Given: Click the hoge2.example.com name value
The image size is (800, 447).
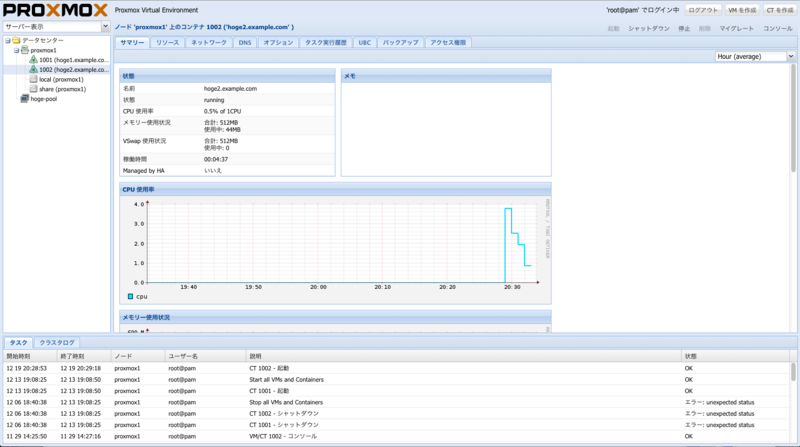Looking at the screenshot, I should (x=231, y=89).
